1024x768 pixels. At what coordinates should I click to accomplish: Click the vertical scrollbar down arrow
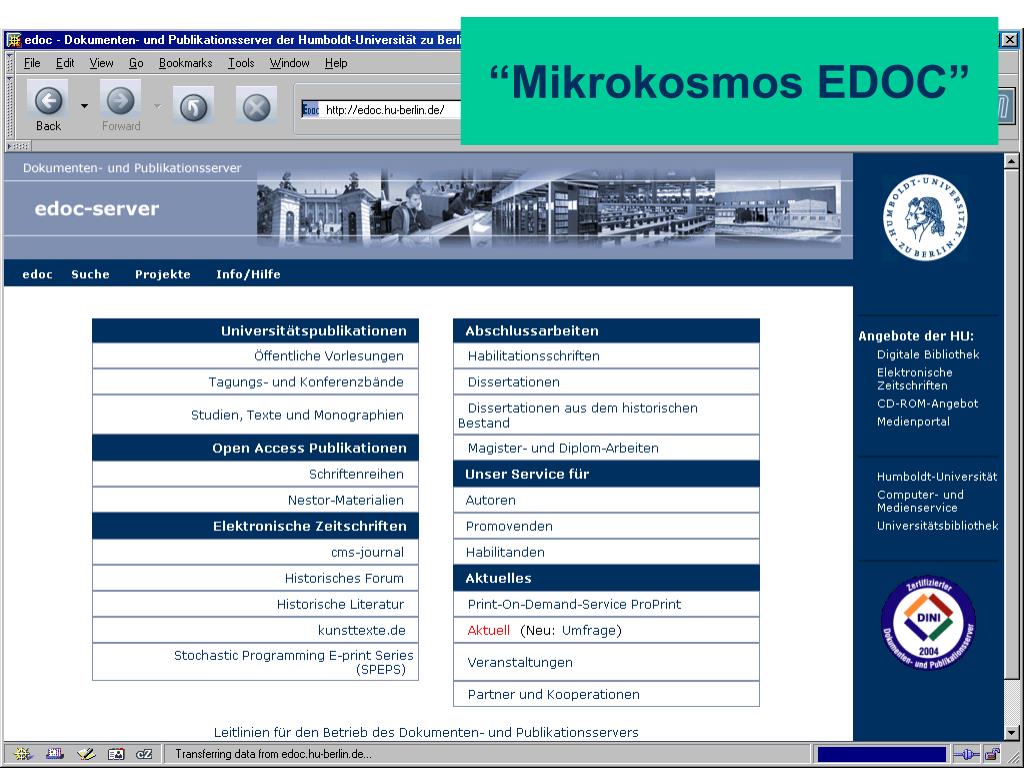(1011, 733)
